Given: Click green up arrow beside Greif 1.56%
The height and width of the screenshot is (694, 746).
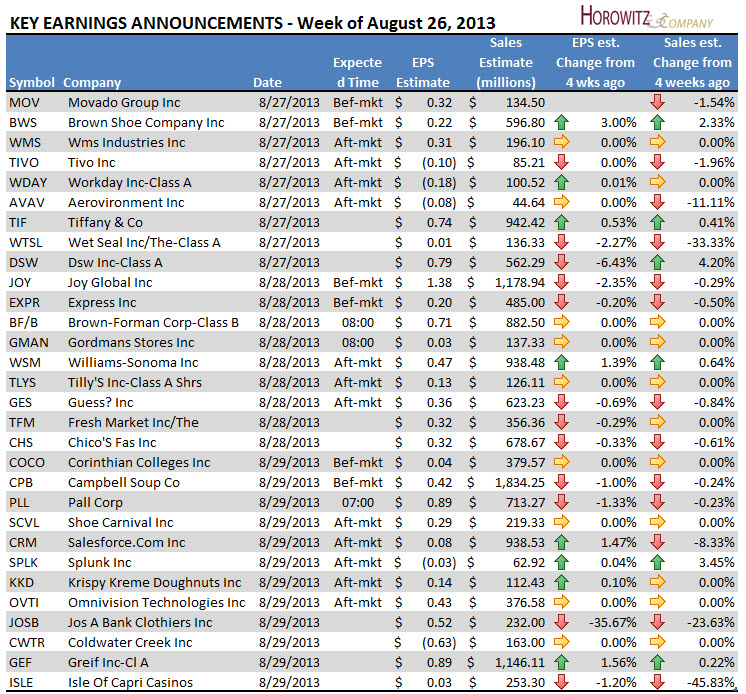Looking at the screenshot, I should (561, 662).
